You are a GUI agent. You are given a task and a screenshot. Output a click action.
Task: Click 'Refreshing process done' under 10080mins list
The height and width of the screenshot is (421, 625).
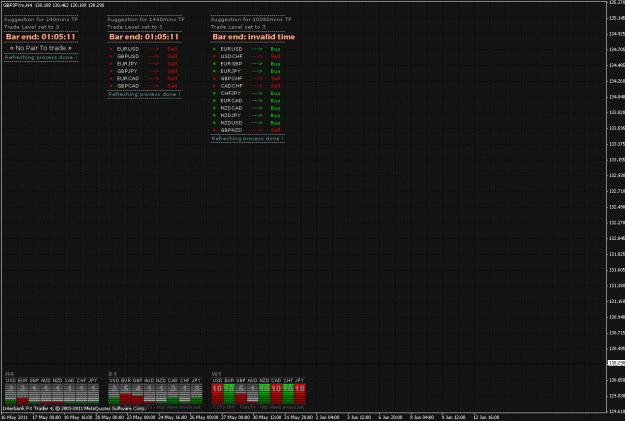click(x=248, y=139)
